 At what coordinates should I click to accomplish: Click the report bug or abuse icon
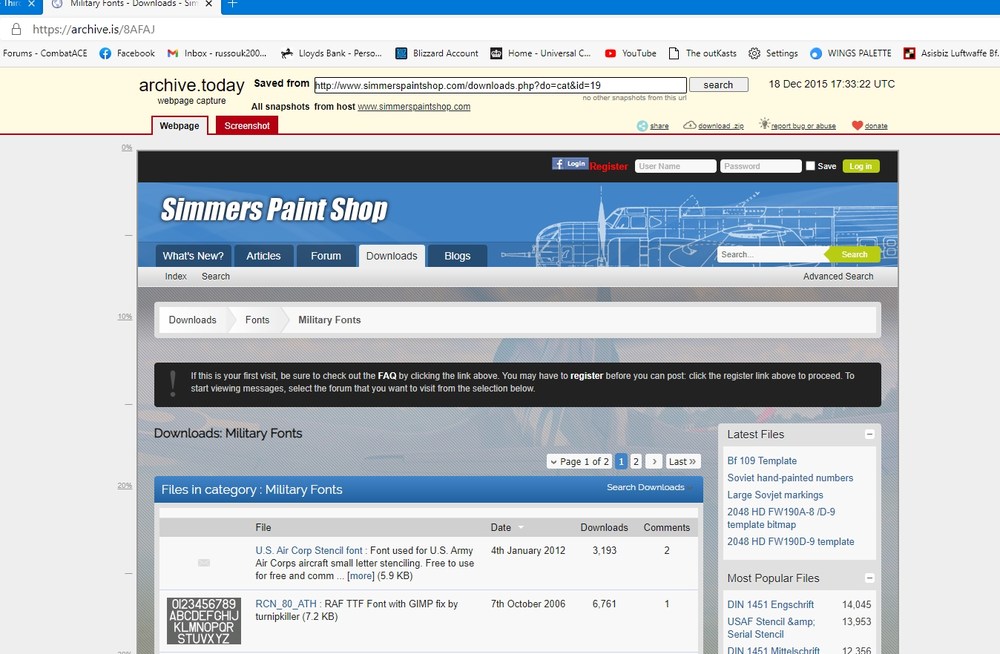point(764,124)
